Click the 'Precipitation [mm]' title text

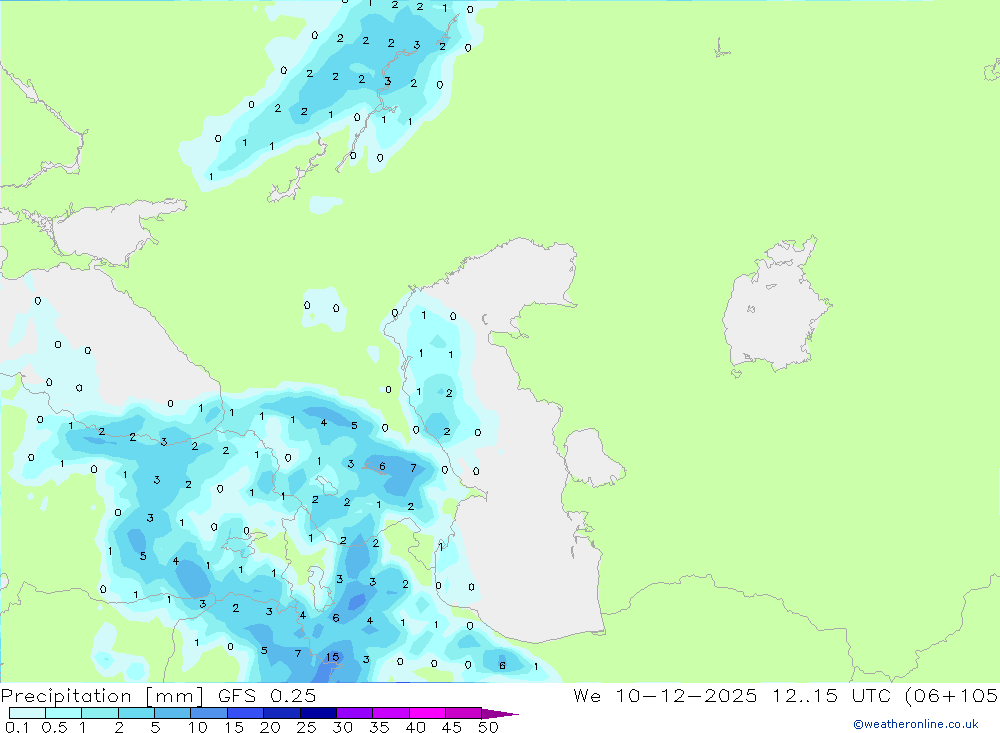pyautogui.click(x=102, y=696)
